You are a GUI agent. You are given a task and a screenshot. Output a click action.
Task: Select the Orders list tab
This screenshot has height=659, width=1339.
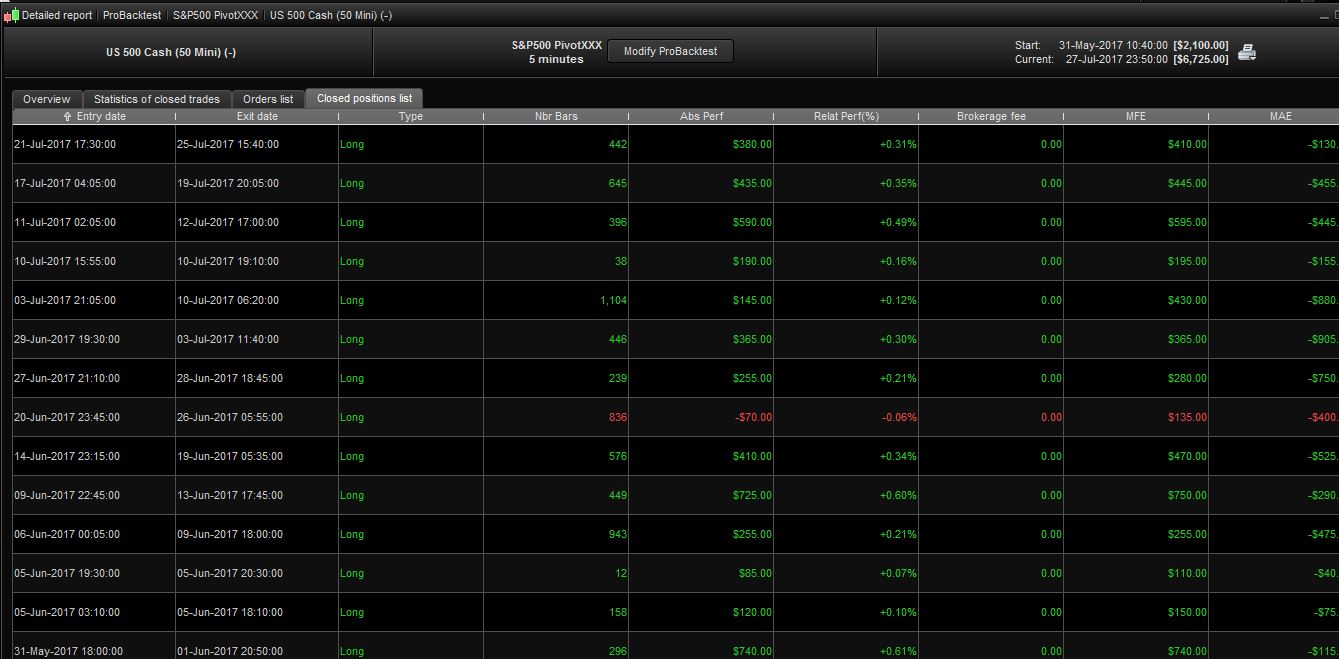coord(268,99)
